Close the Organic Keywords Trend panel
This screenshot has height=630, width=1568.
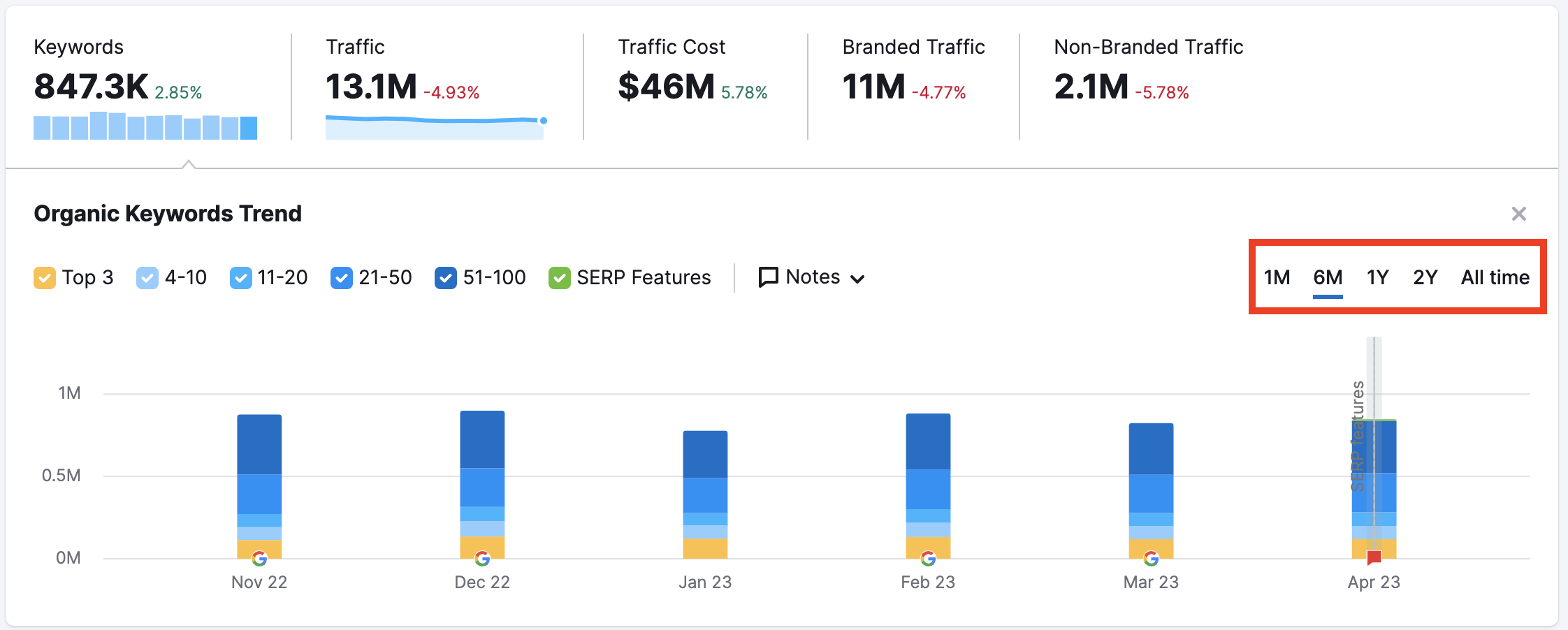pos(1518,214)
